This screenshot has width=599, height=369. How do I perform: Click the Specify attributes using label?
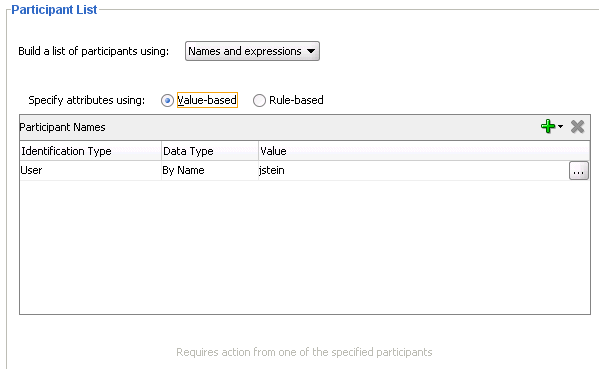pos(87,100)
